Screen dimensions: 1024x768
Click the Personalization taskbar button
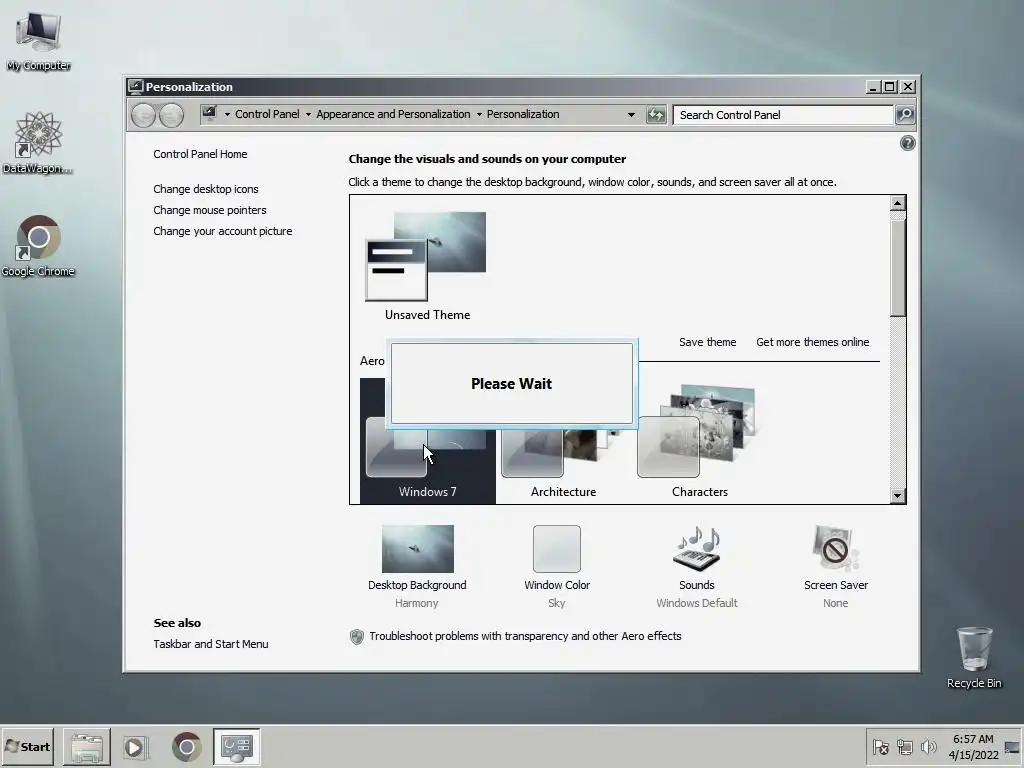point(236,747)
